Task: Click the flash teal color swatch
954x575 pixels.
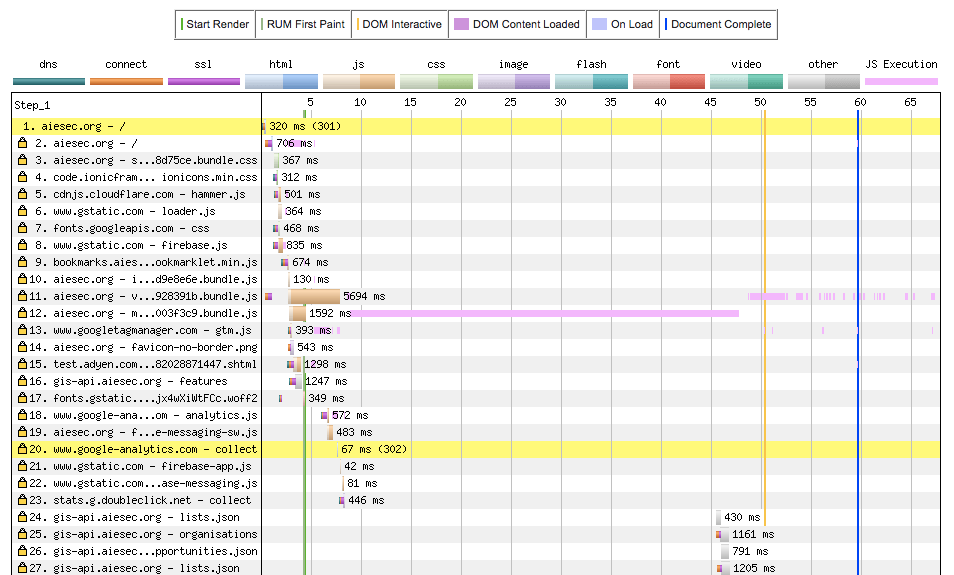Action: coord(591,82)
